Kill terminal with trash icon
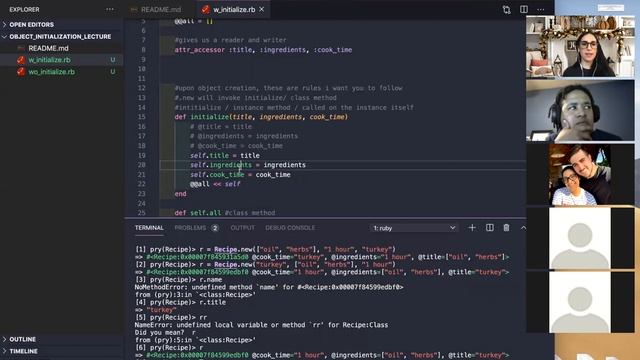 (506, 228)
